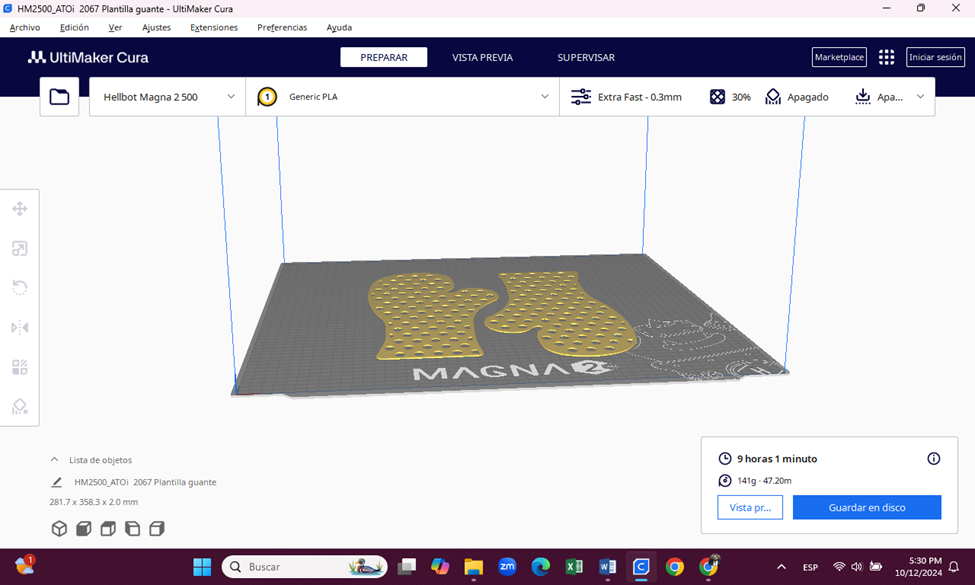Select the Per Model Settings tool
975x585 pixels.
tap(20, 367)
